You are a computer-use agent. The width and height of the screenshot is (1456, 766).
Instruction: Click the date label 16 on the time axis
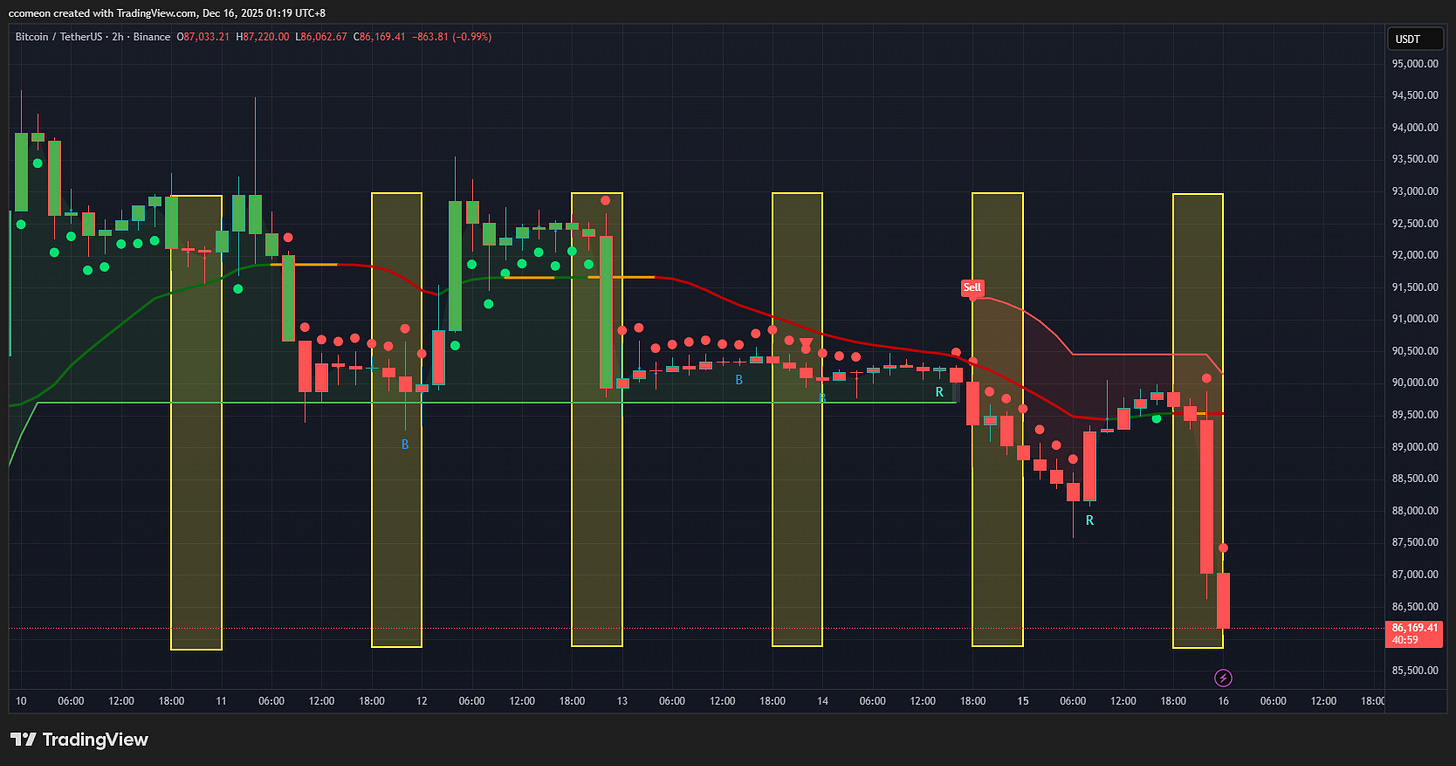point(1223,702)
